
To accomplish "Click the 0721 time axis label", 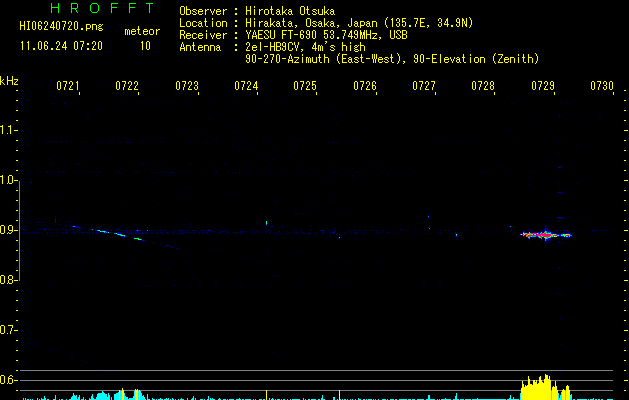I will [x=67, y=86].
